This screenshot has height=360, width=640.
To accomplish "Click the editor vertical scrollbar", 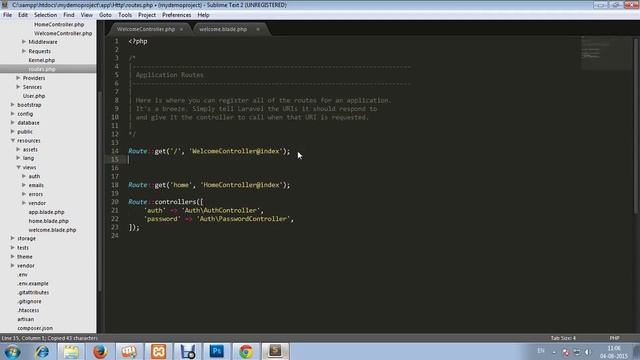I will 636,126.
